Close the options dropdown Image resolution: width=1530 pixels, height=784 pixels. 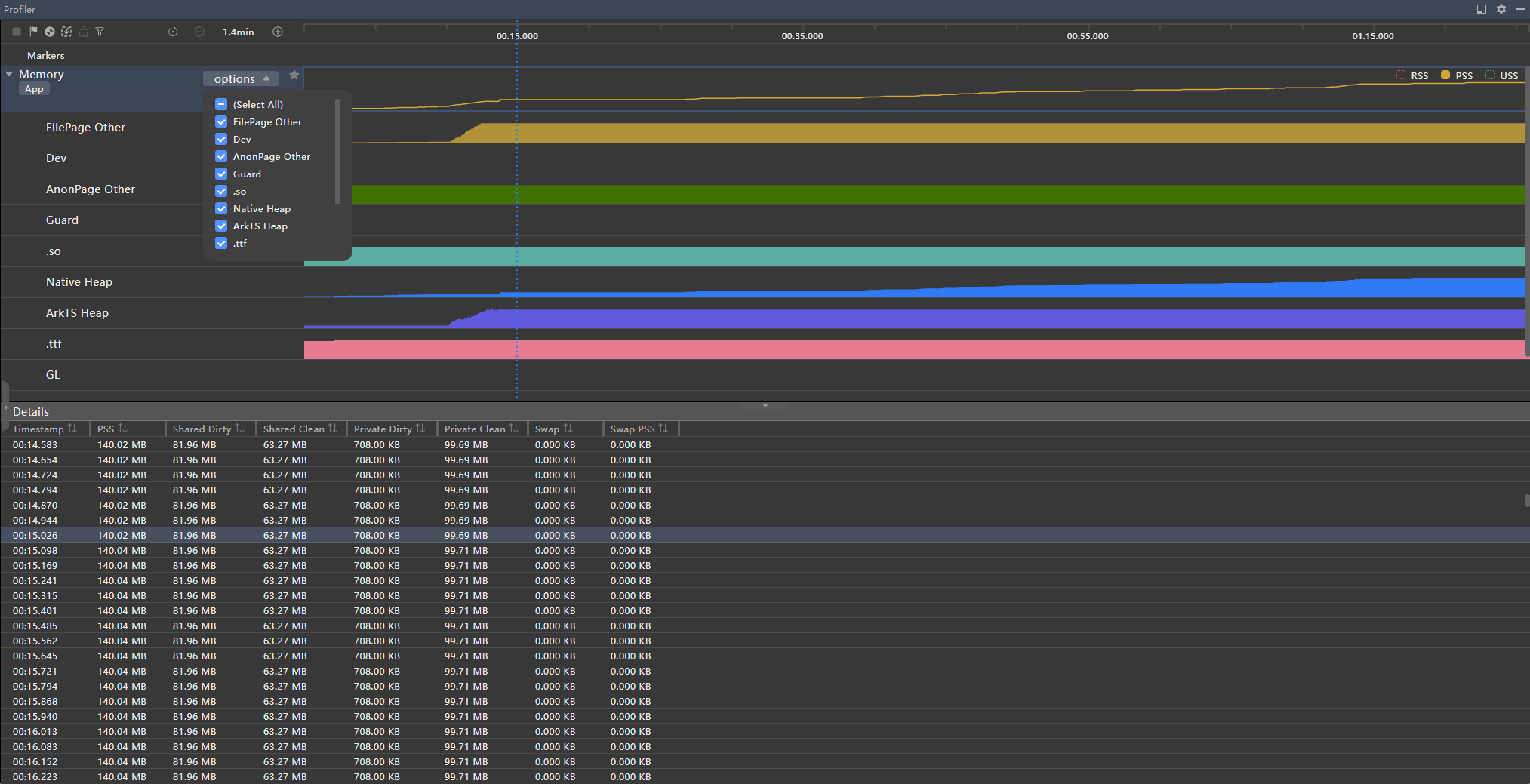pos(241,78)
